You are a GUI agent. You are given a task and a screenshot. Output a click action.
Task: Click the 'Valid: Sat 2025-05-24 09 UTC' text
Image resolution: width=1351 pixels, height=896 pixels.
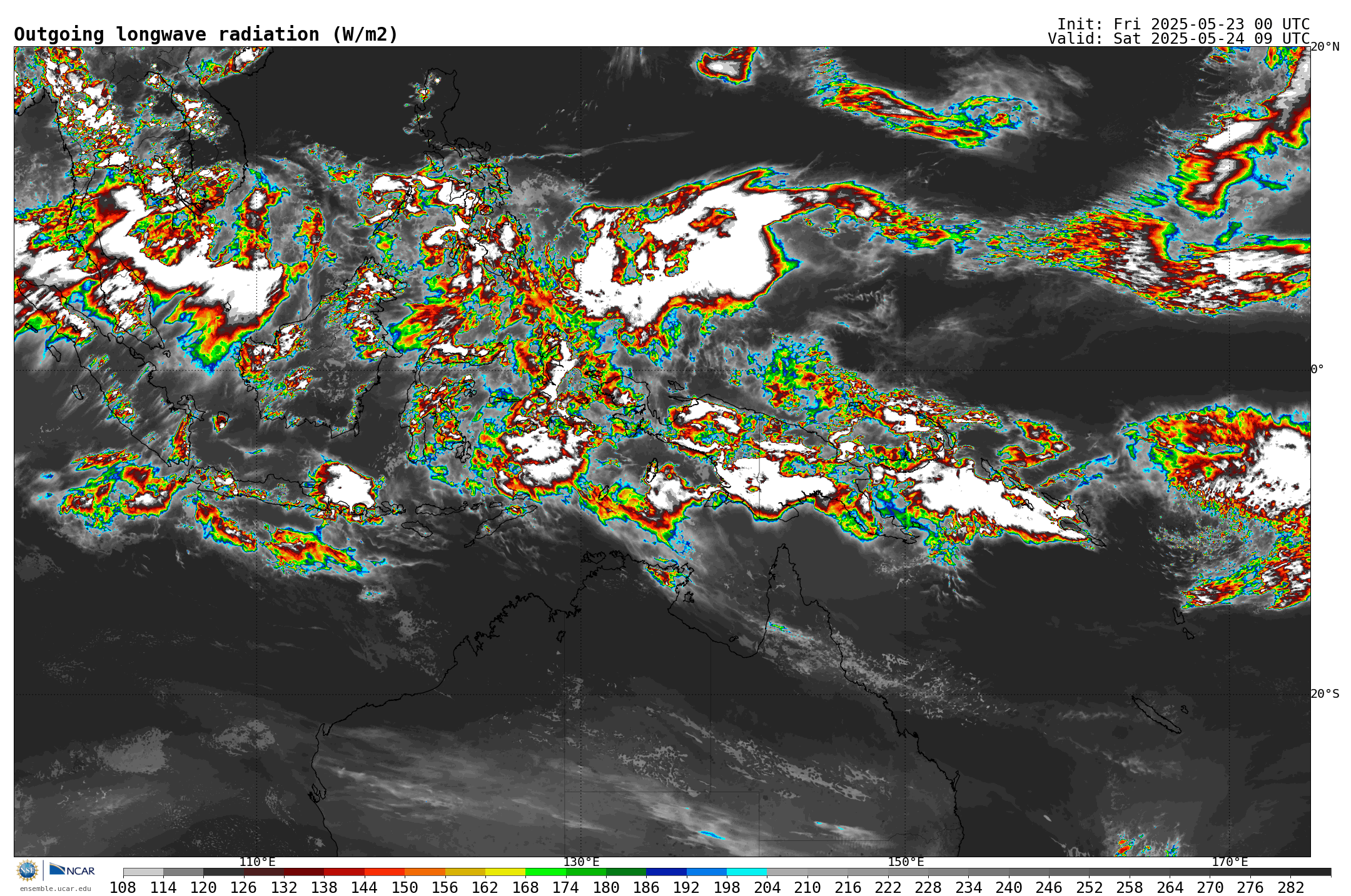click(1179, 39)
